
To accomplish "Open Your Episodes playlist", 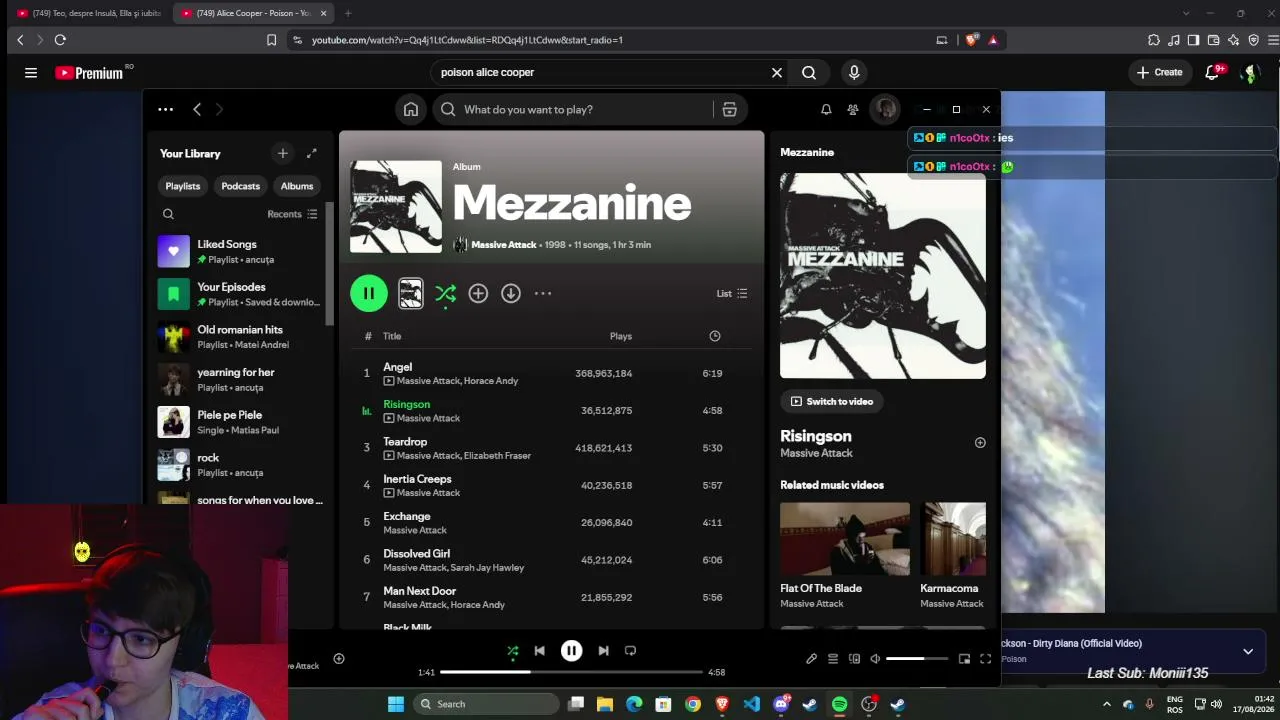I will pyautogui.click(x=238, y=294).
